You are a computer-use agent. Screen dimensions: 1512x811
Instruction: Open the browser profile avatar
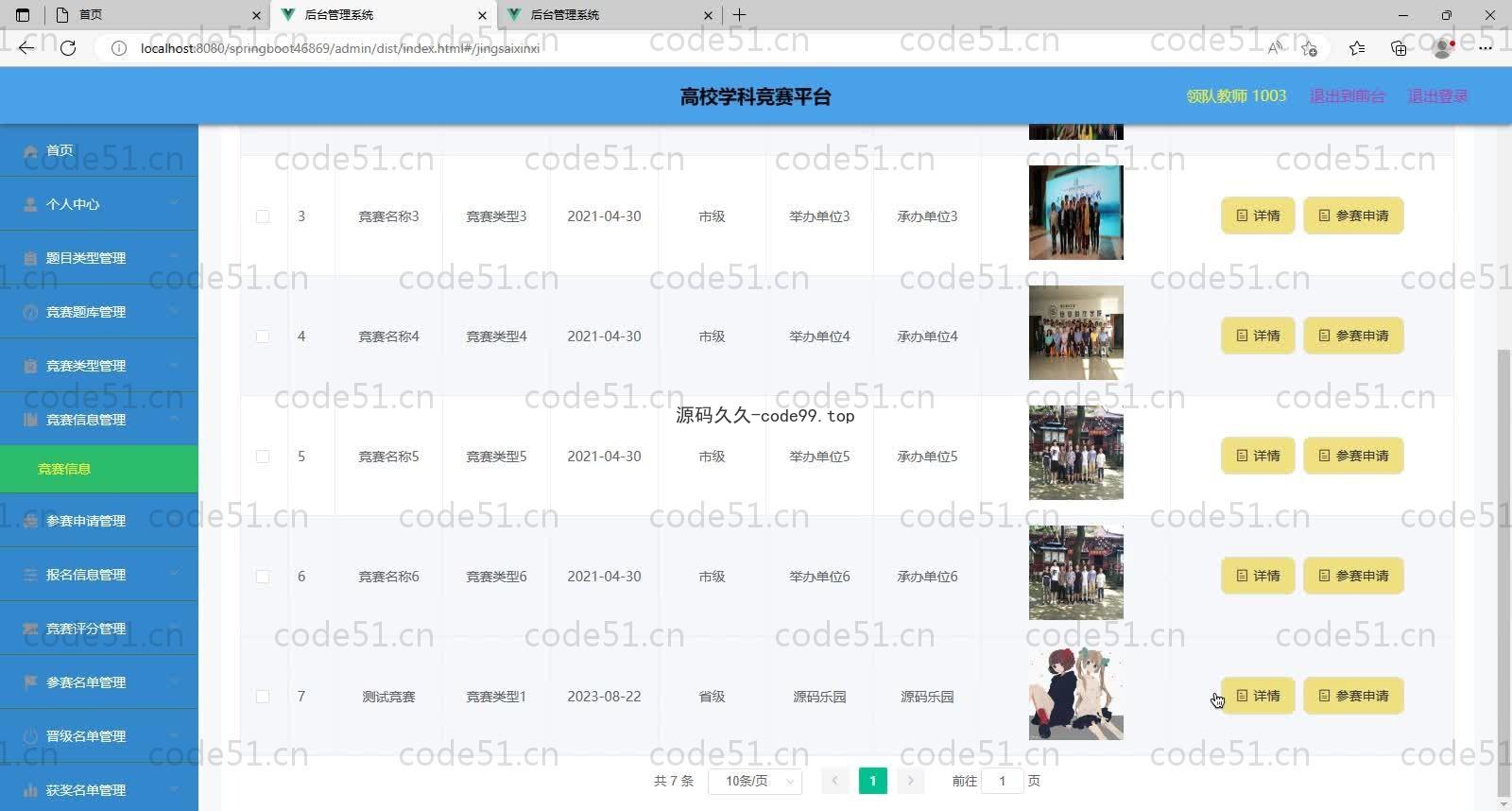(x=1443, y=48)
